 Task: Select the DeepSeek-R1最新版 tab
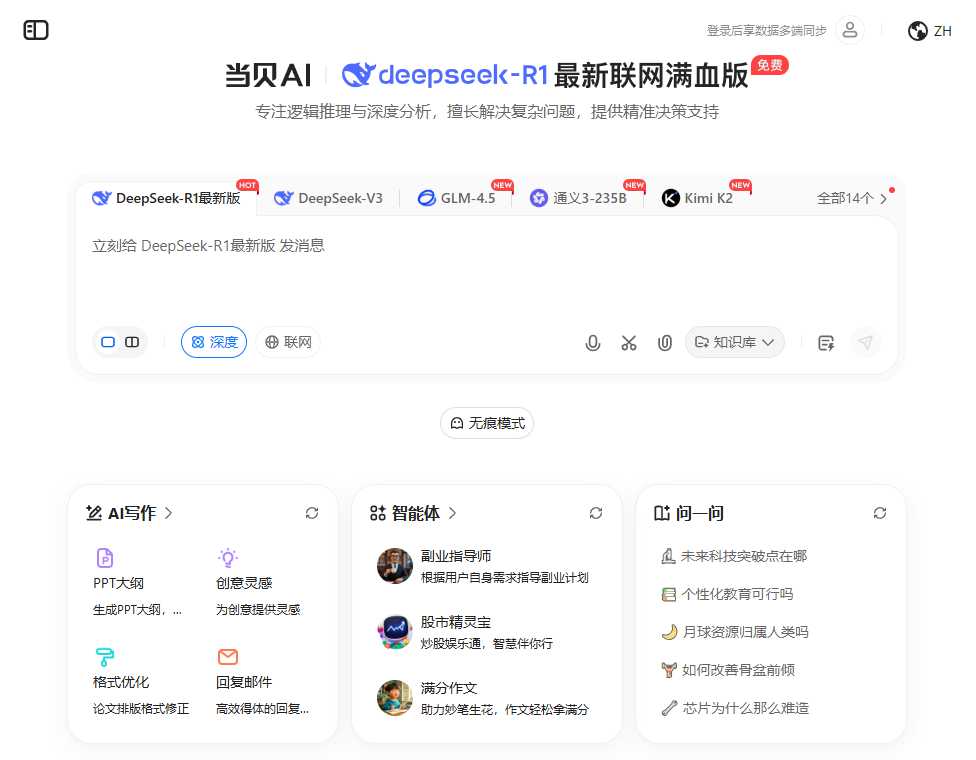166,198
